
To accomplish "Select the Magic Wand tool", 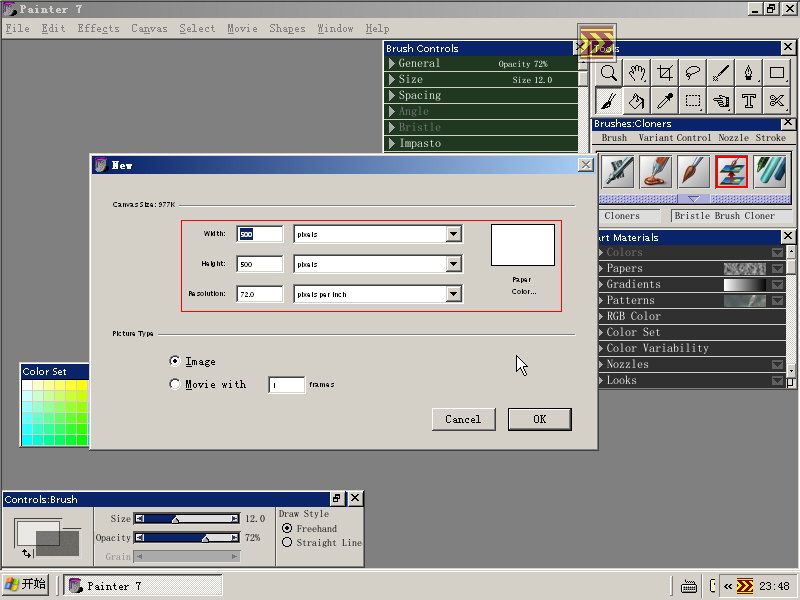I will 721,73.
